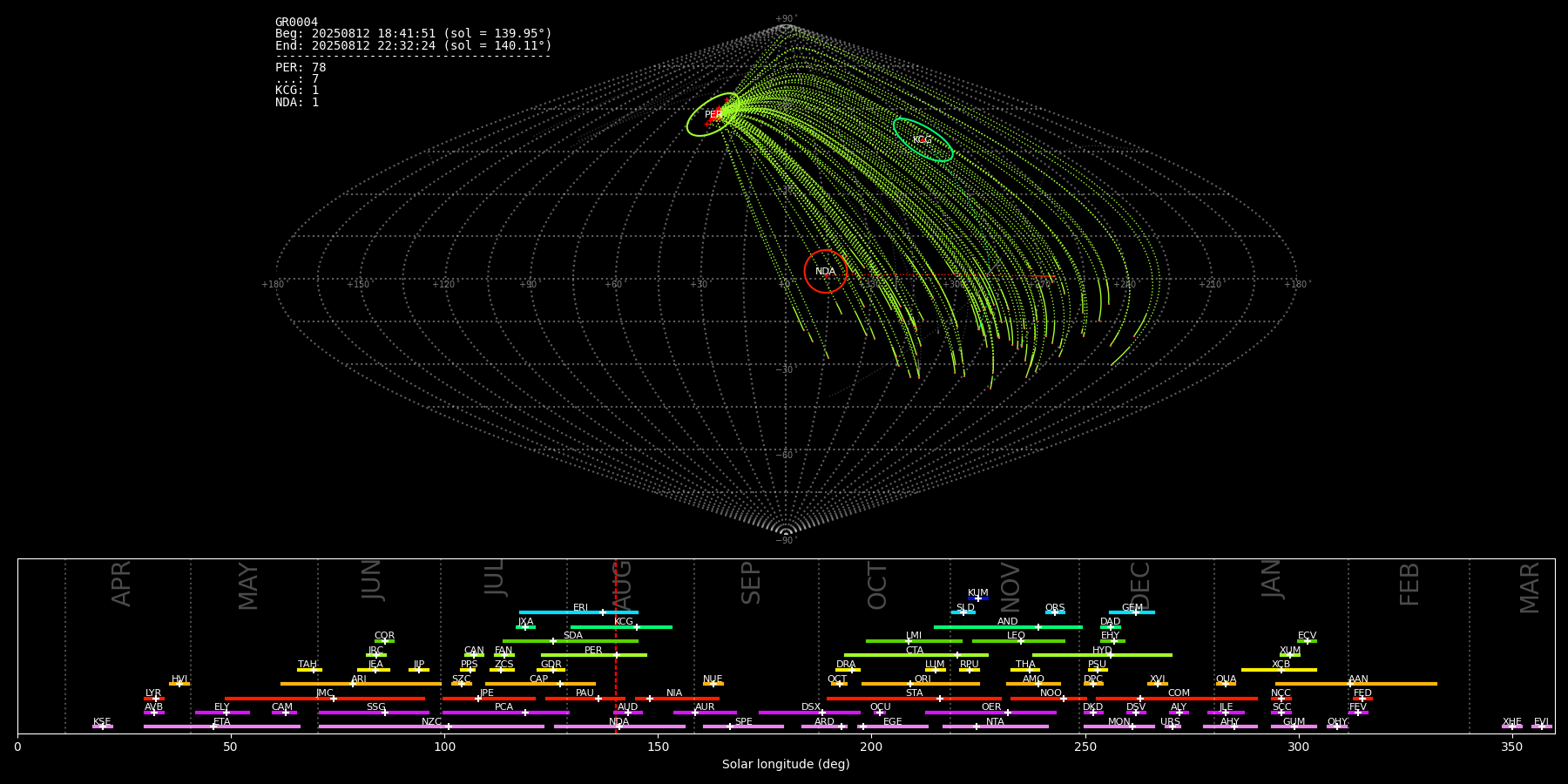1568x784 pixels.
Task: Click the red PAU shower bar
Action: coord(585,698)
